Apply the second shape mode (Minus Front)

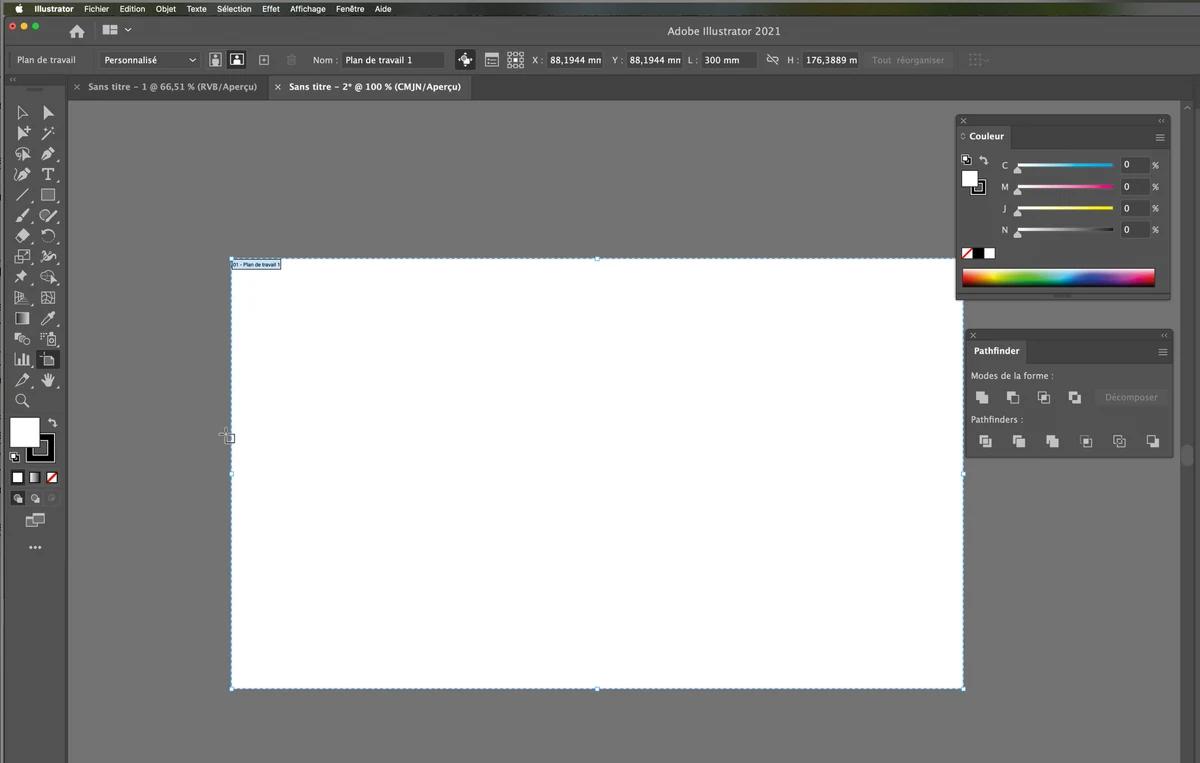click(x=1013, y=397)
